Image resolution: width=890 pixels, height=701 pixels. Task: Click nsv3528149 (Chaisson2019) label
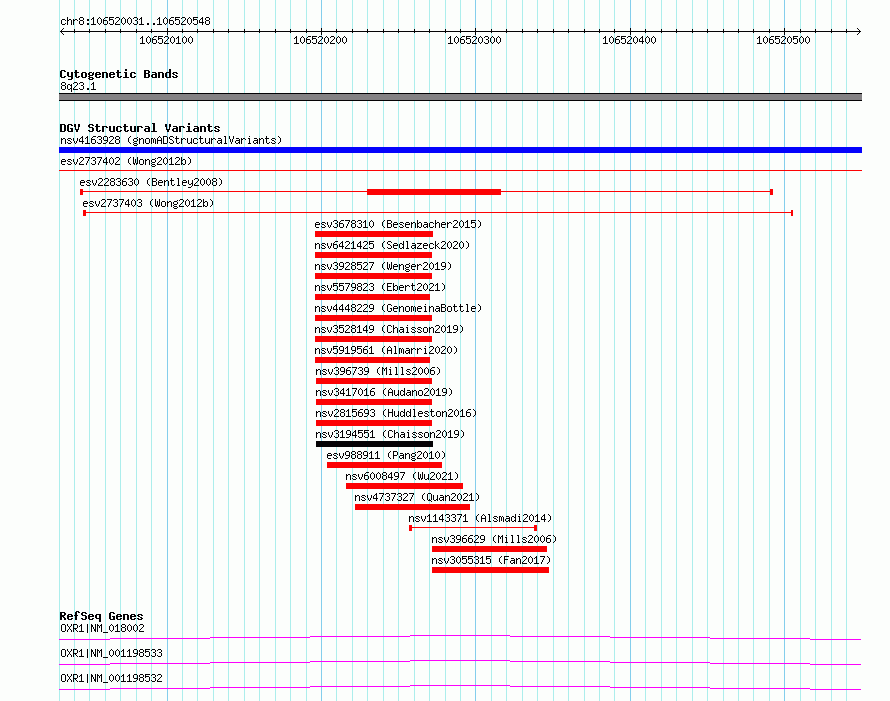click(x=389, y=329)
